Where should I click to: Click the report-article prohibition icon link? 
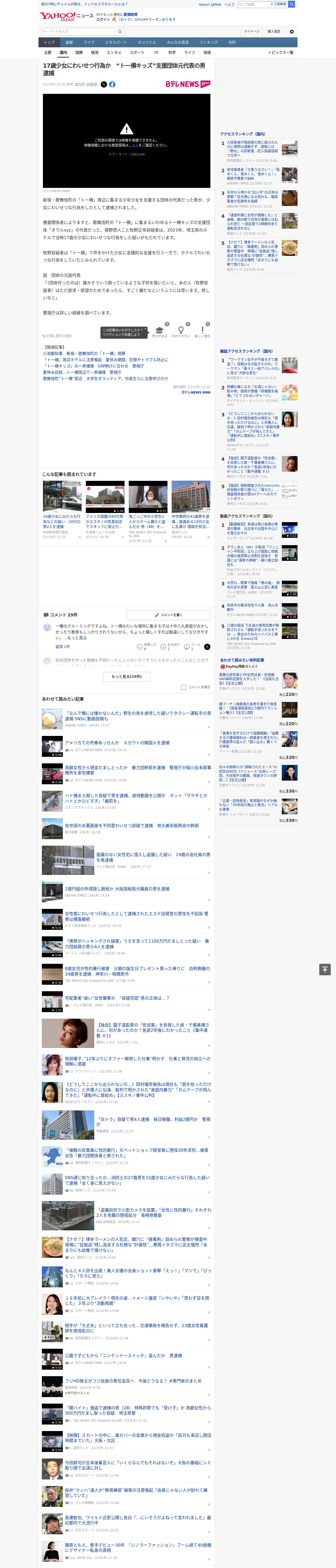(x=57, y=336)
